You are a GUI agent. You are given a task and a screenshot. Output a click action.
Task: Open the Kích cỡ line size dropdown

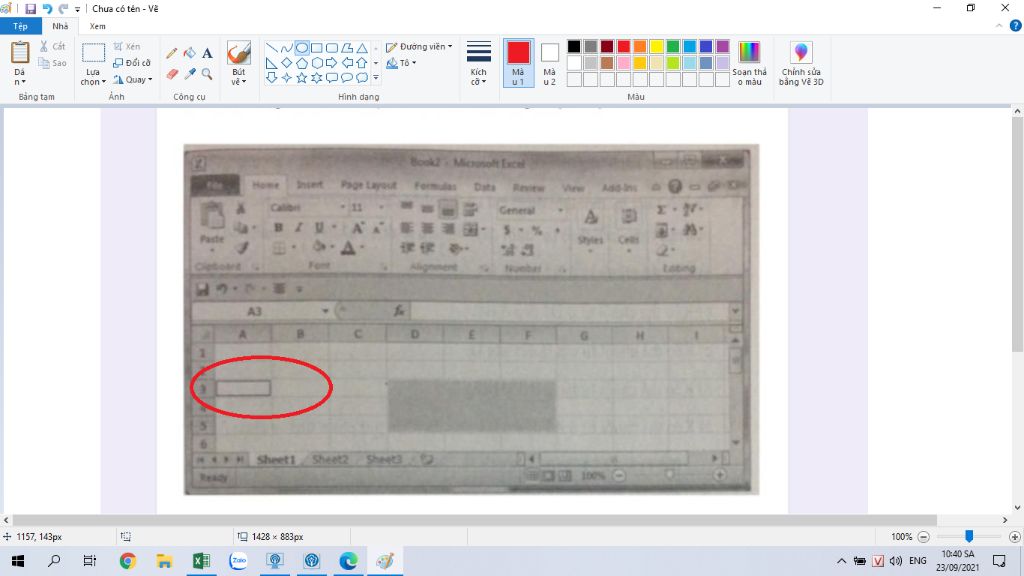(x=479, y=63)
